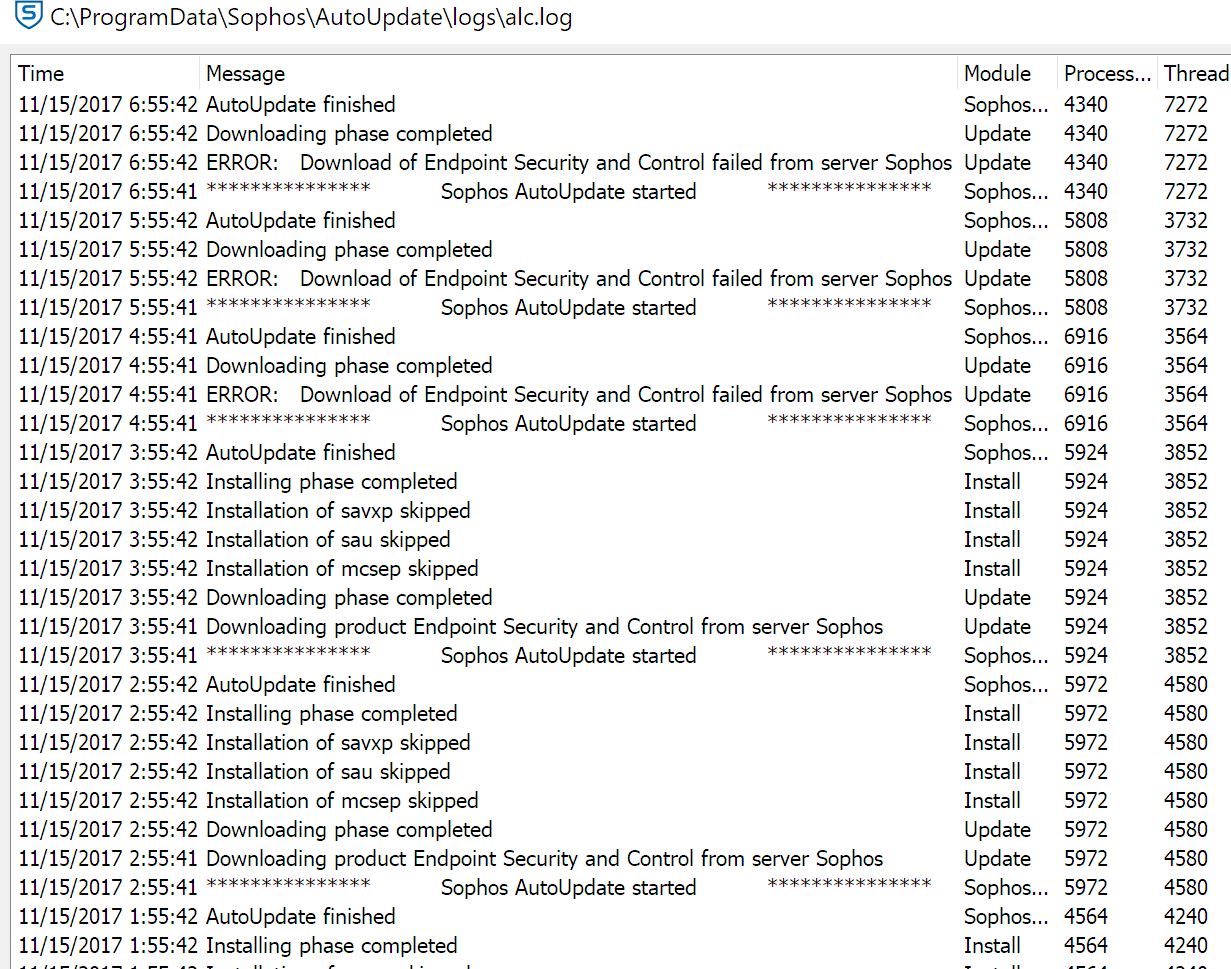Select the Install module cell of the 2:55:42 sau row

tap(992, 771)
